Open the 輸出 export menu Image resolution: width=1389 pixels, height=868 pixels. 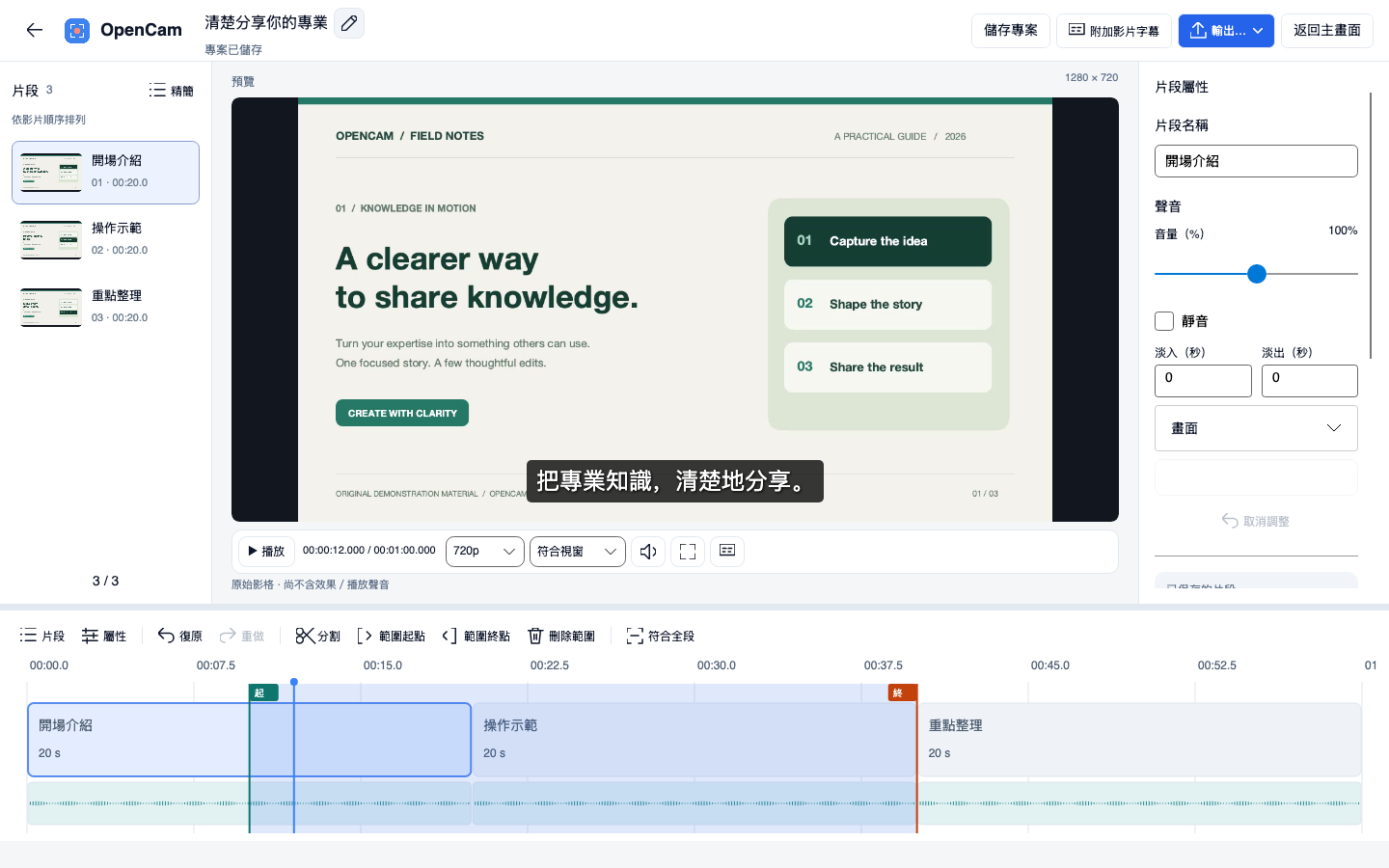pyautogui.click(x=1226, y=31)
